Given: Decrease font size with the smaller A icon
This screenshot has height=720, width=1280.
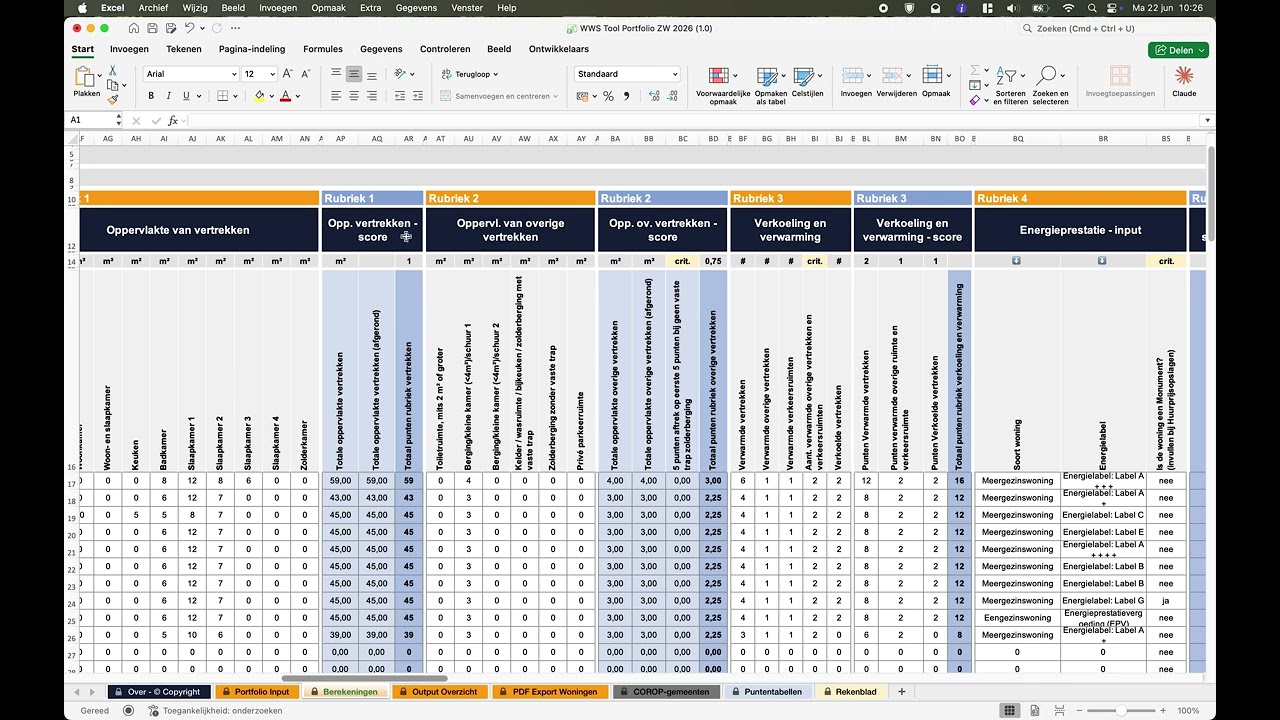Looking at the screenshot, I should 305,74.
